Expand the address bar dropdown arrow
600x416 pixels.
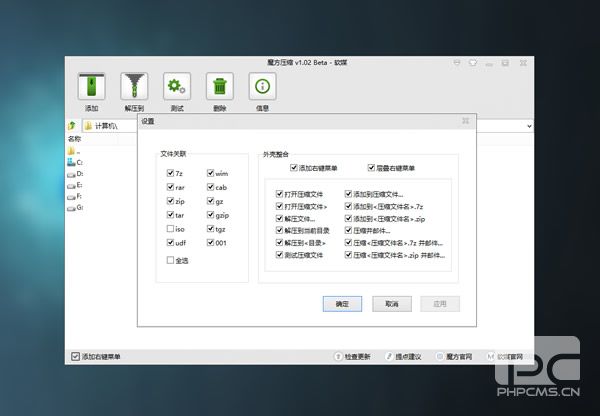pos(529,126)
